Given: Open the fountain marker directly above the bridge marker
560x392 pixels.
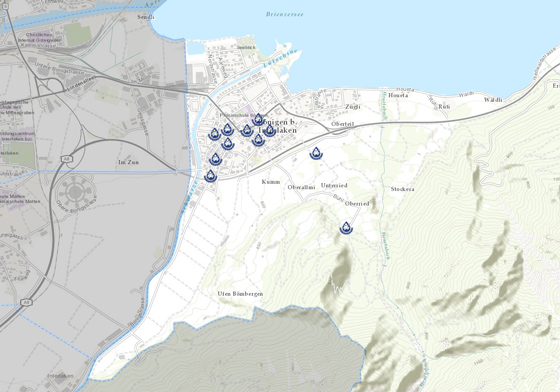Looking at the screenshot, I should click(215, 159).
